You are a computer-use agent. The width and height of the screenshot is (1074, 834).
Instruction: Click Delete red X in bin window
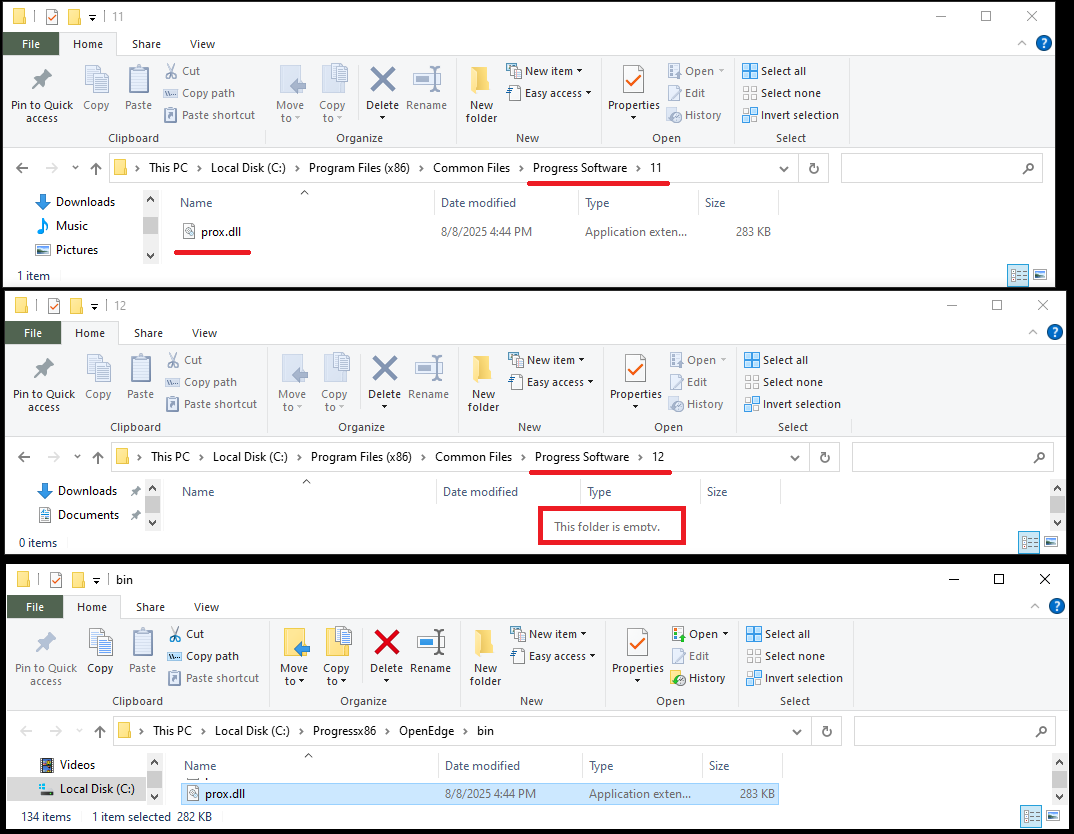point(386,642)
